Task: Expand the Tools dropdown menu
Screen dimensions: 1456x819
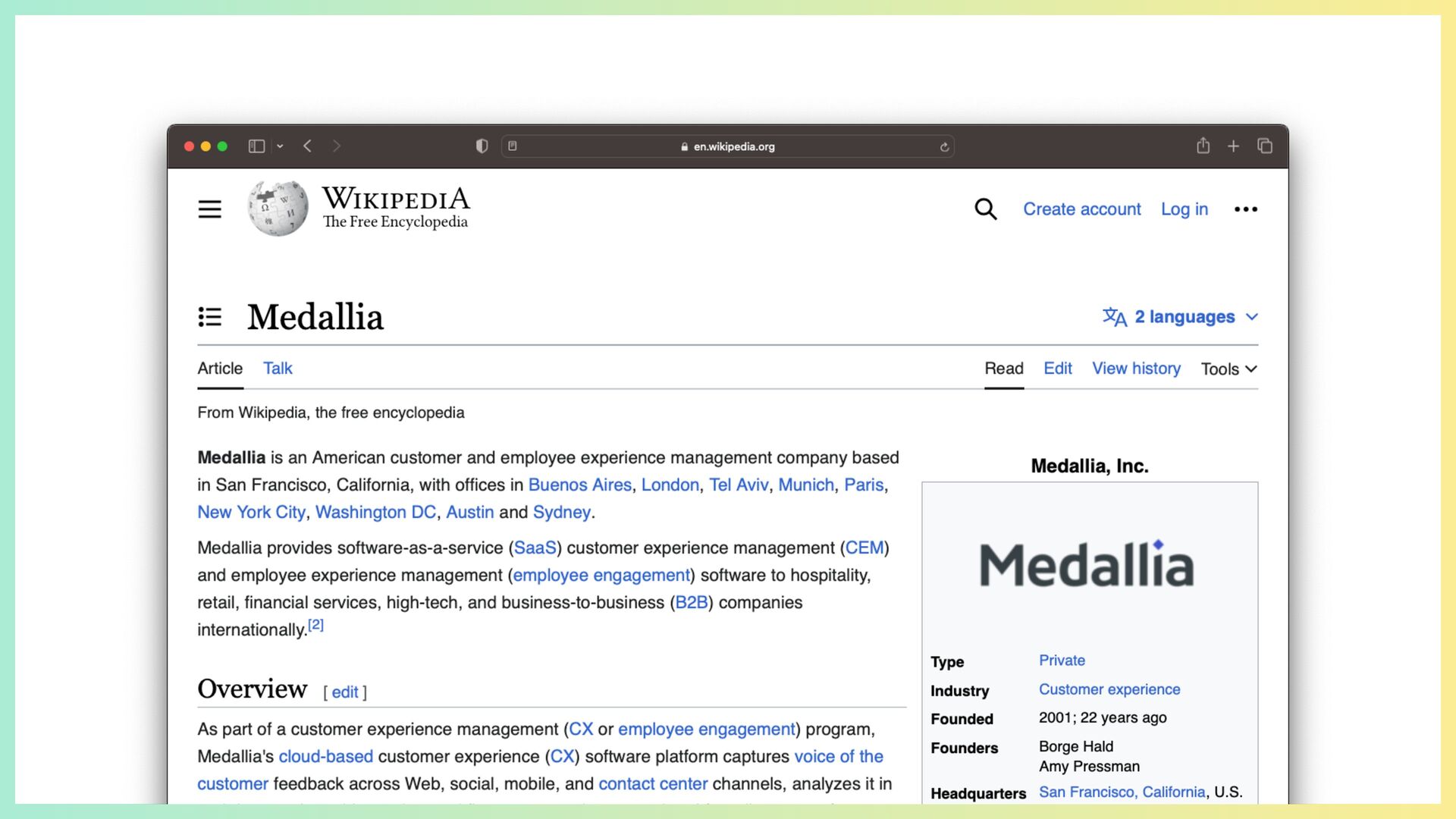Action: [x=1228, y=369]
